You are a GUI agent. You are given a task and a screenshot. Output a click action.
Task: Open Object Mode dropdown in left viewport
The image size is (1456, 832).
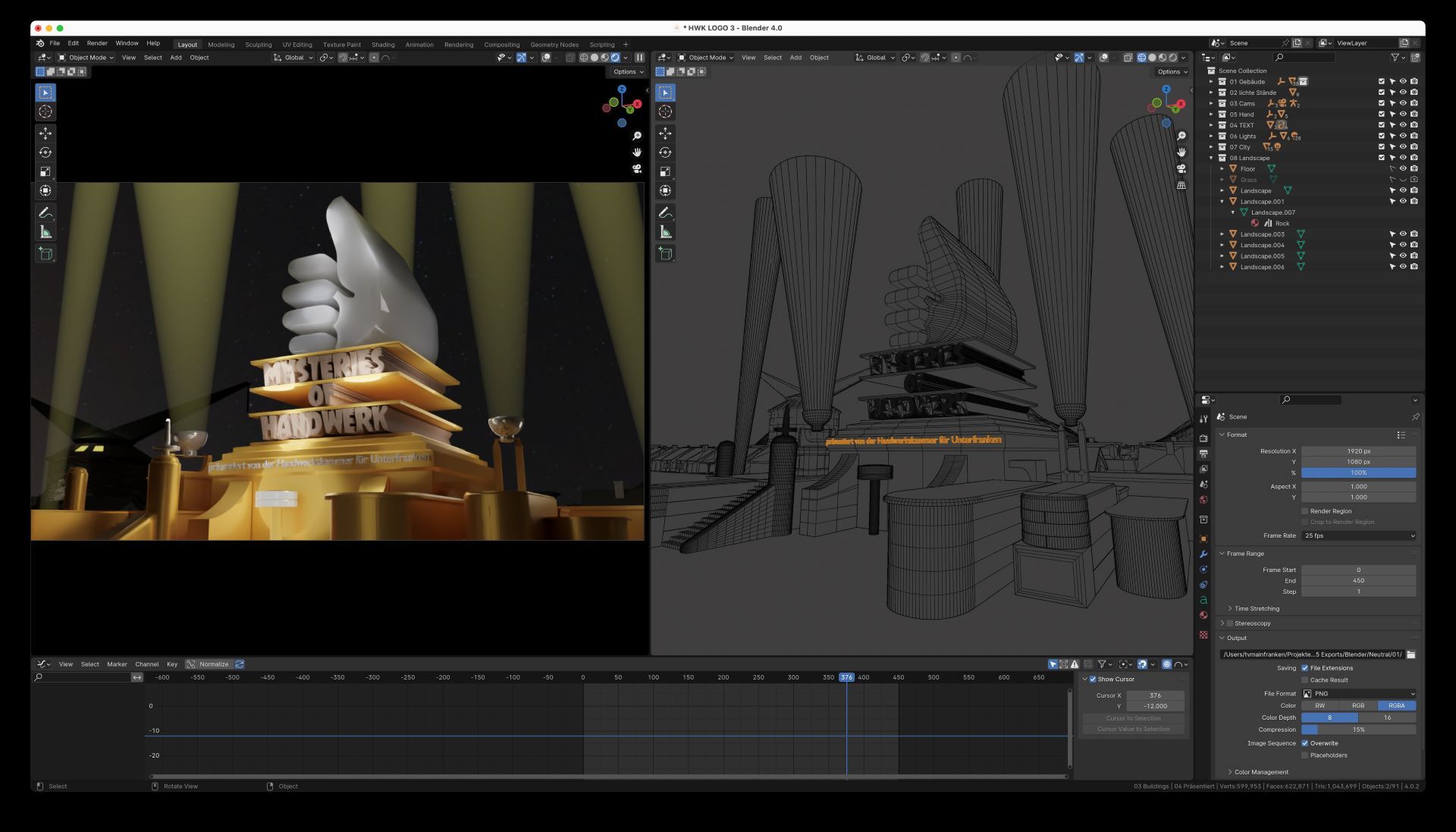[x=86, y=58]
